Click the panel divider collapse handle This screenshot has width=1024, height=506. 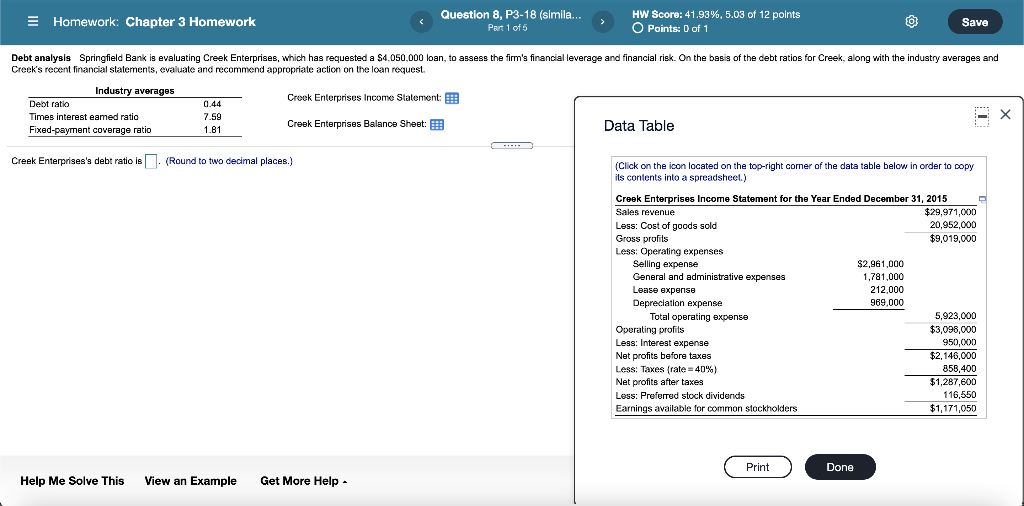click(513, 145)
